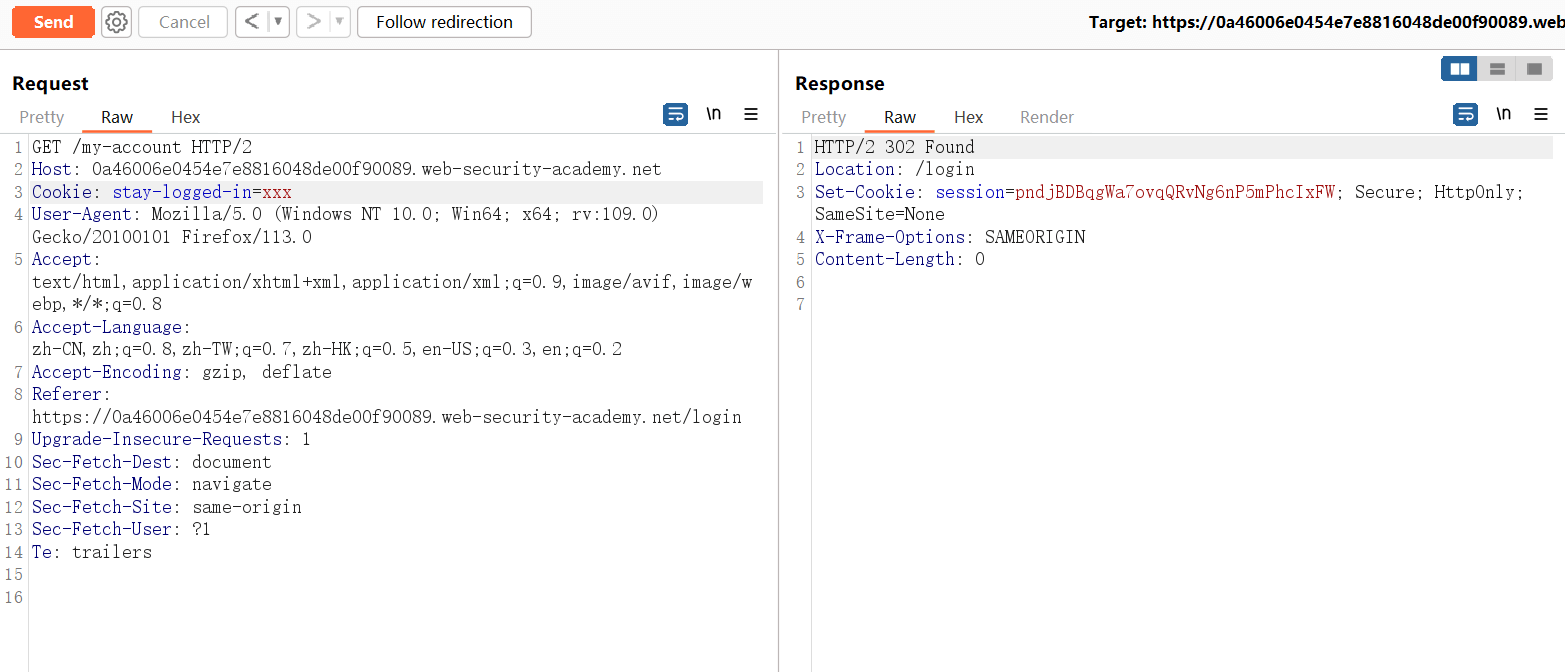Toggle non-printable characters in Request panel
The height and width of the screenshot is (672, 1565).
pos(714,115)
